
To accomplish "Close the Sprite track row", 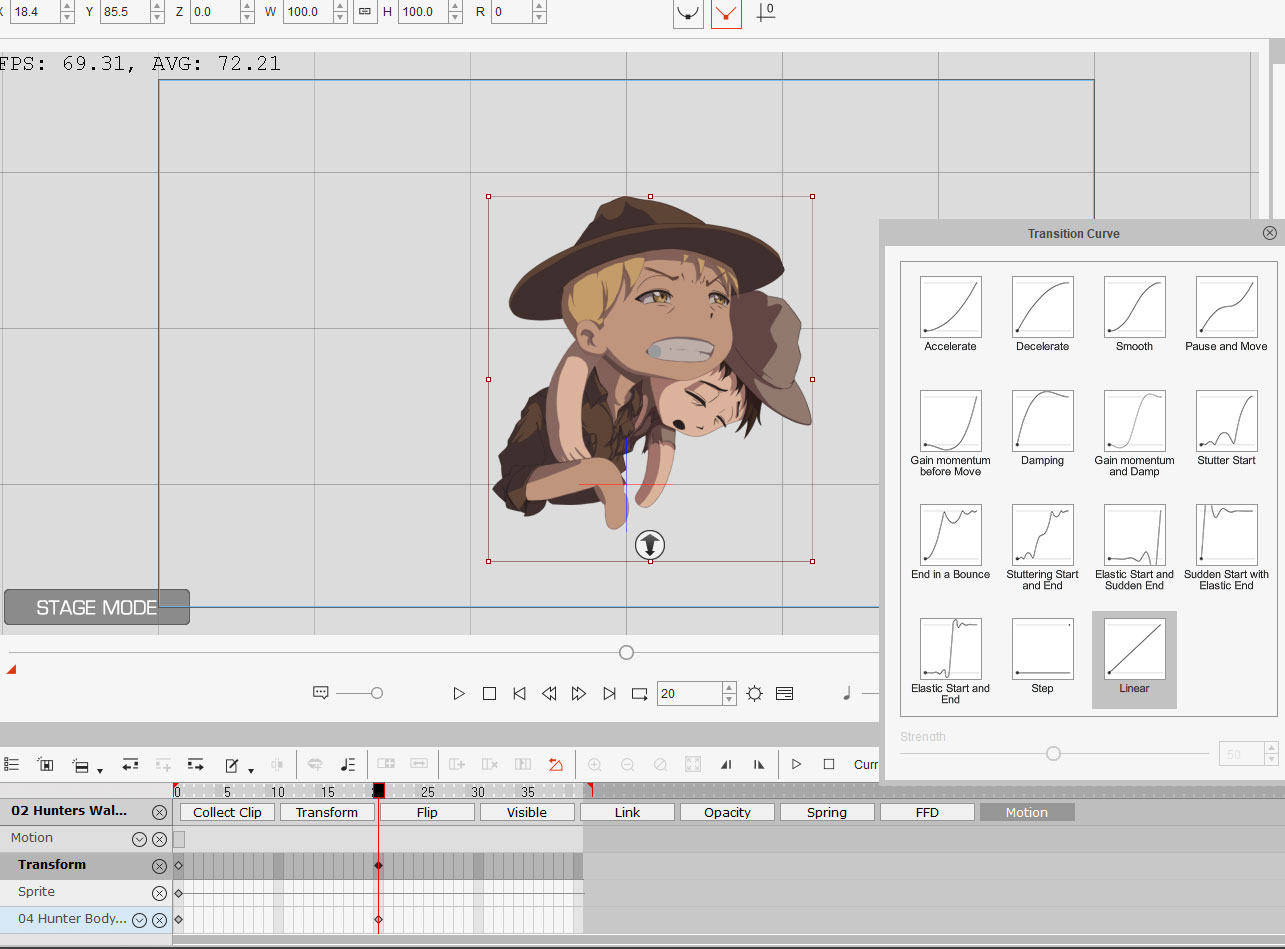I will click(x=159, y=893).
